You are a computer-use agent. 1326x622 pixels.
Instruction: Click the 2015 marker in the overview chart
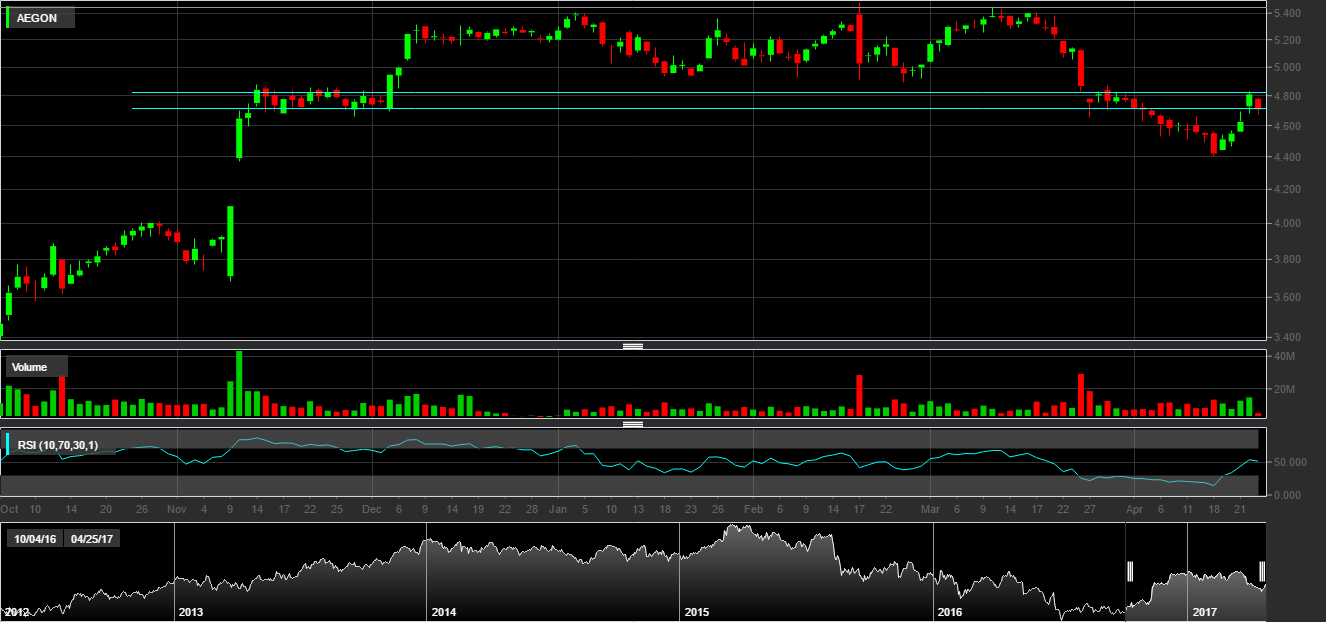[696, 611]
